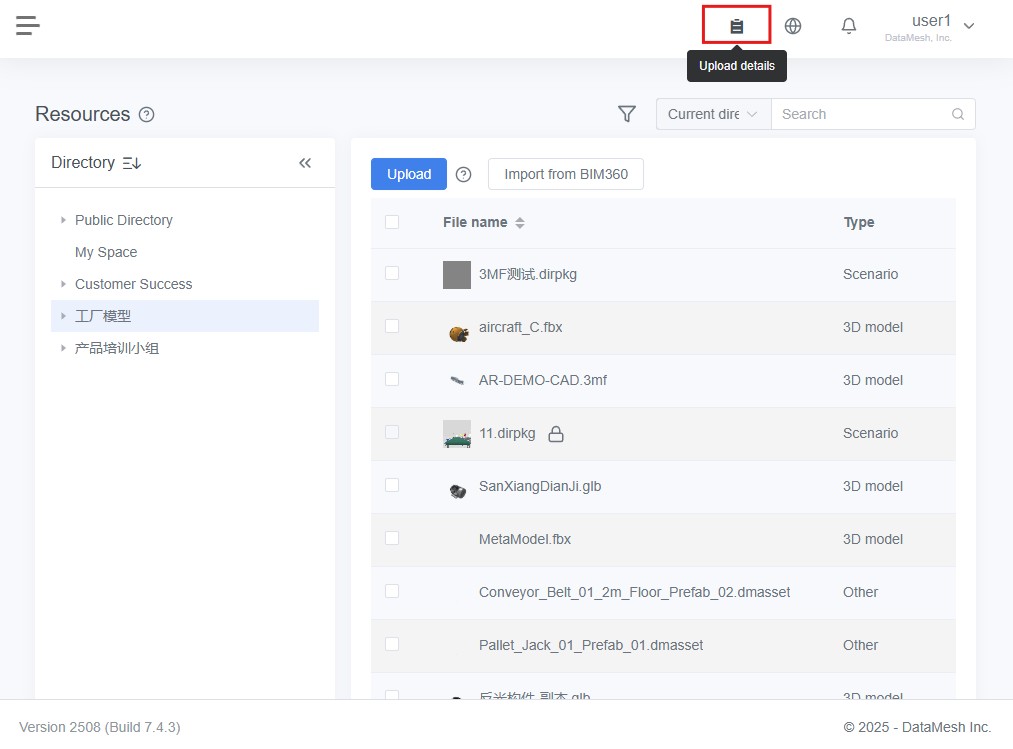Screen dimensions: 1013x749
Task: Click the Directory sort order icon
Action: pyautogui.click(x=132, y=163)
